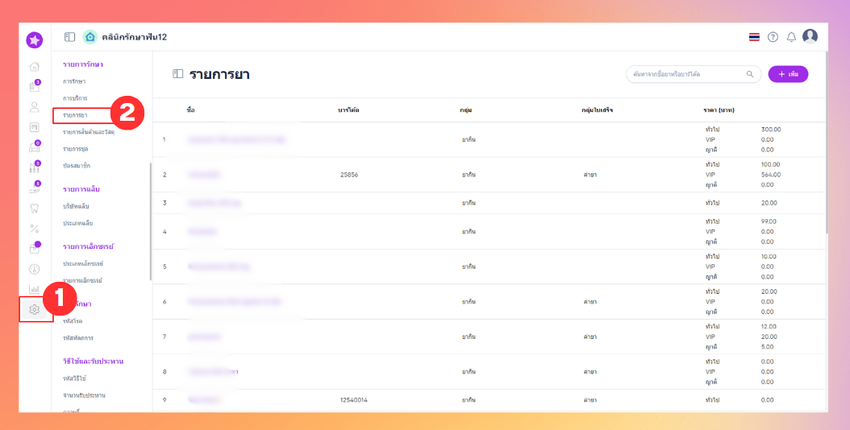
Task: Open the bar chart reports icon
Action: coord(34,289)
